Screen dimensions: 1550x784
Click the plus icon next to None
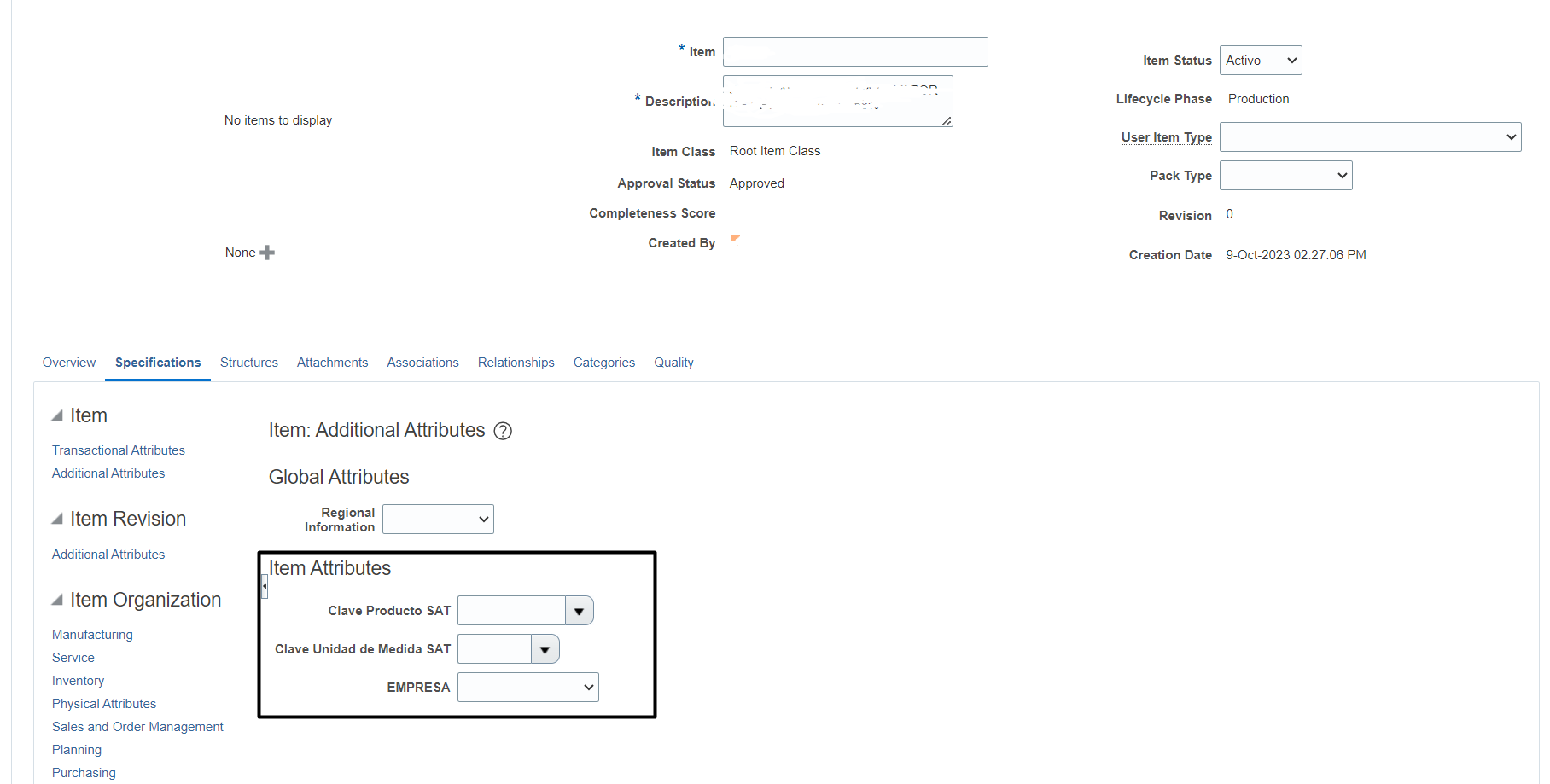coord(265,253)
